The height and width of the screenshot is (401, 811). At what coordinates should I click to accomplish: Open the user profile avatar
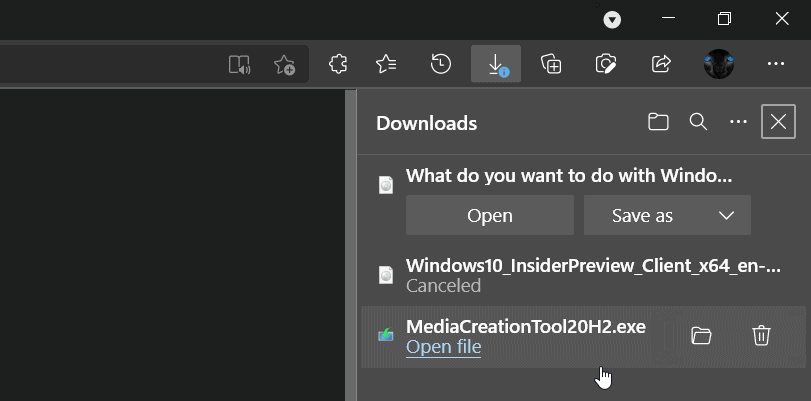pyautogui.click(x=719, y=64)
